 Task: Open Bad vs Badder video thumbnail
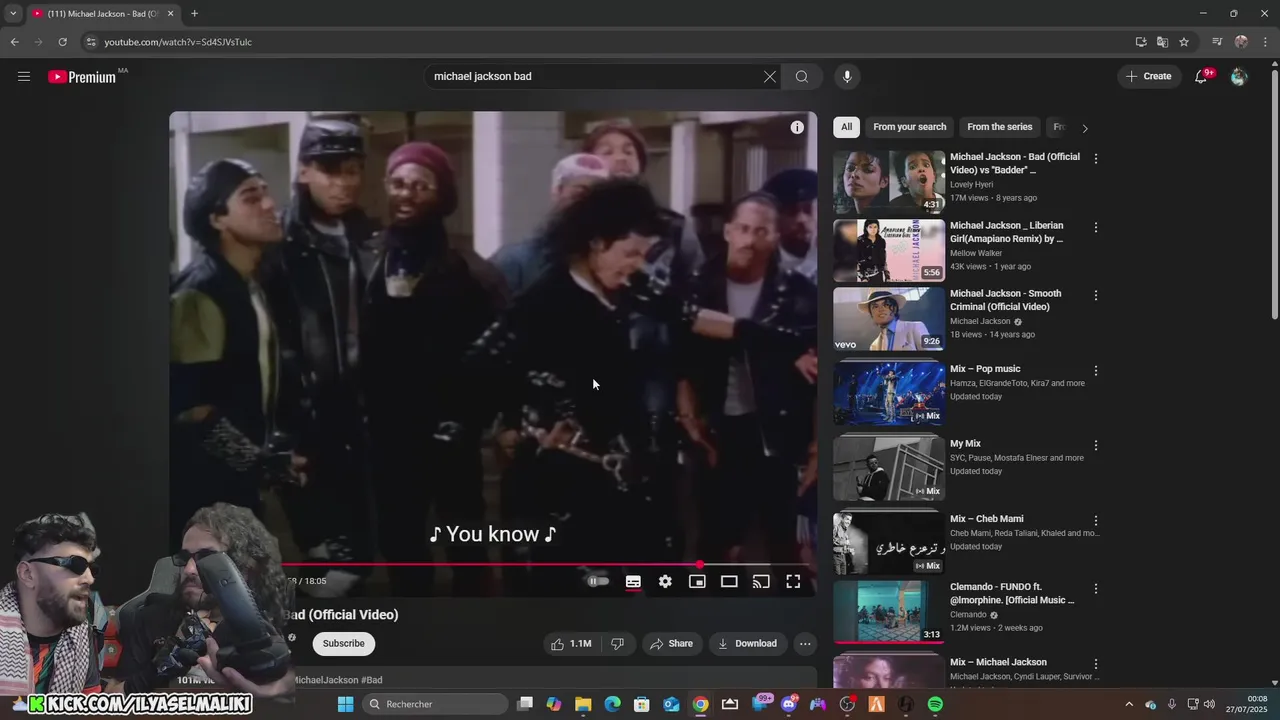(889, 182)
